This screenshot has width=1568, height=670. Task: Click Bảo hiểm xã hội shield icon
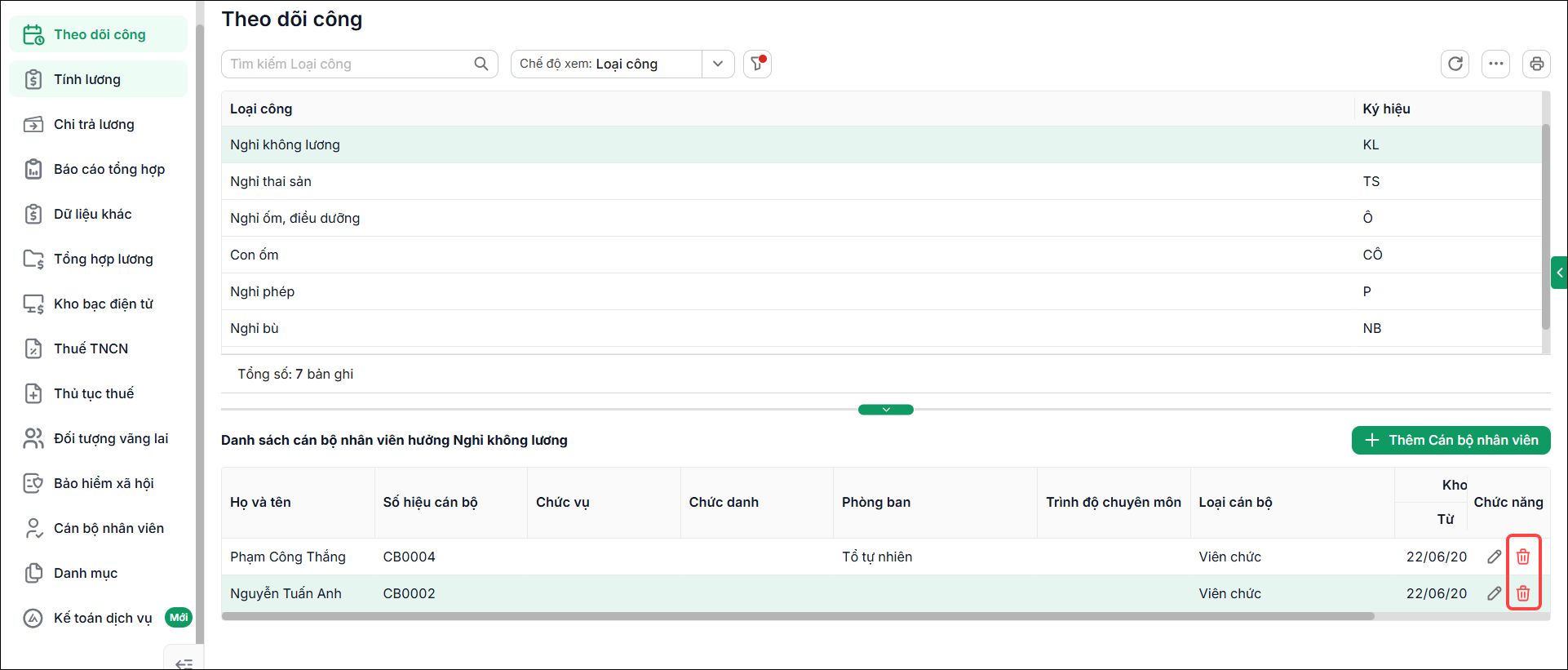(x=33, y=483)
